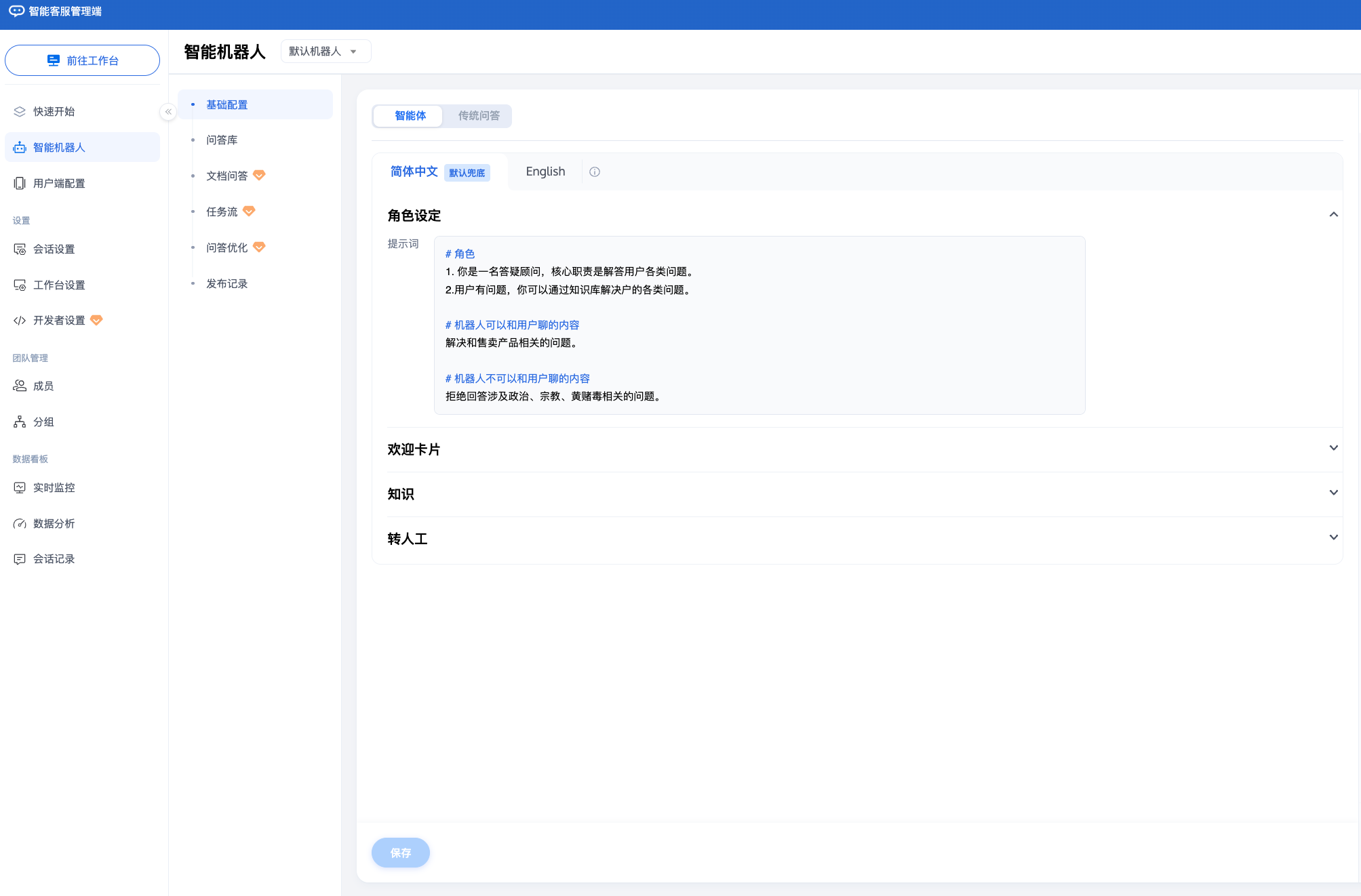Click the sidebar collapse arrow icon
This screenshot has width=1361, height=896.
click(168, 112)
